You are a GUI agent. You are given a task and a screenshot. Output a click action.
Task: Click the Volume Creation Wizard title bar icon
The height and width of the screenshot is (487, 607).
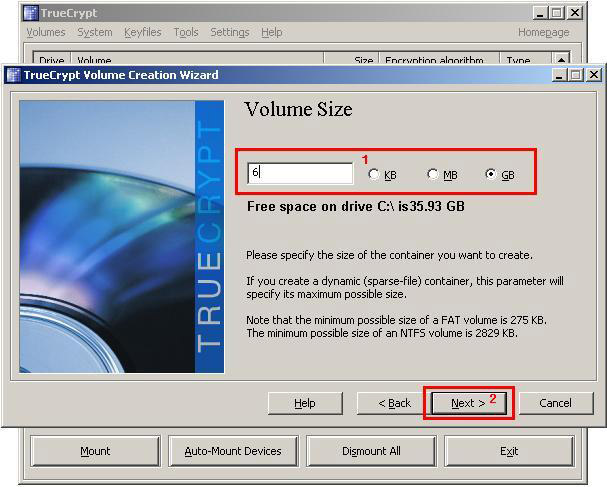(x=14, y=75)
